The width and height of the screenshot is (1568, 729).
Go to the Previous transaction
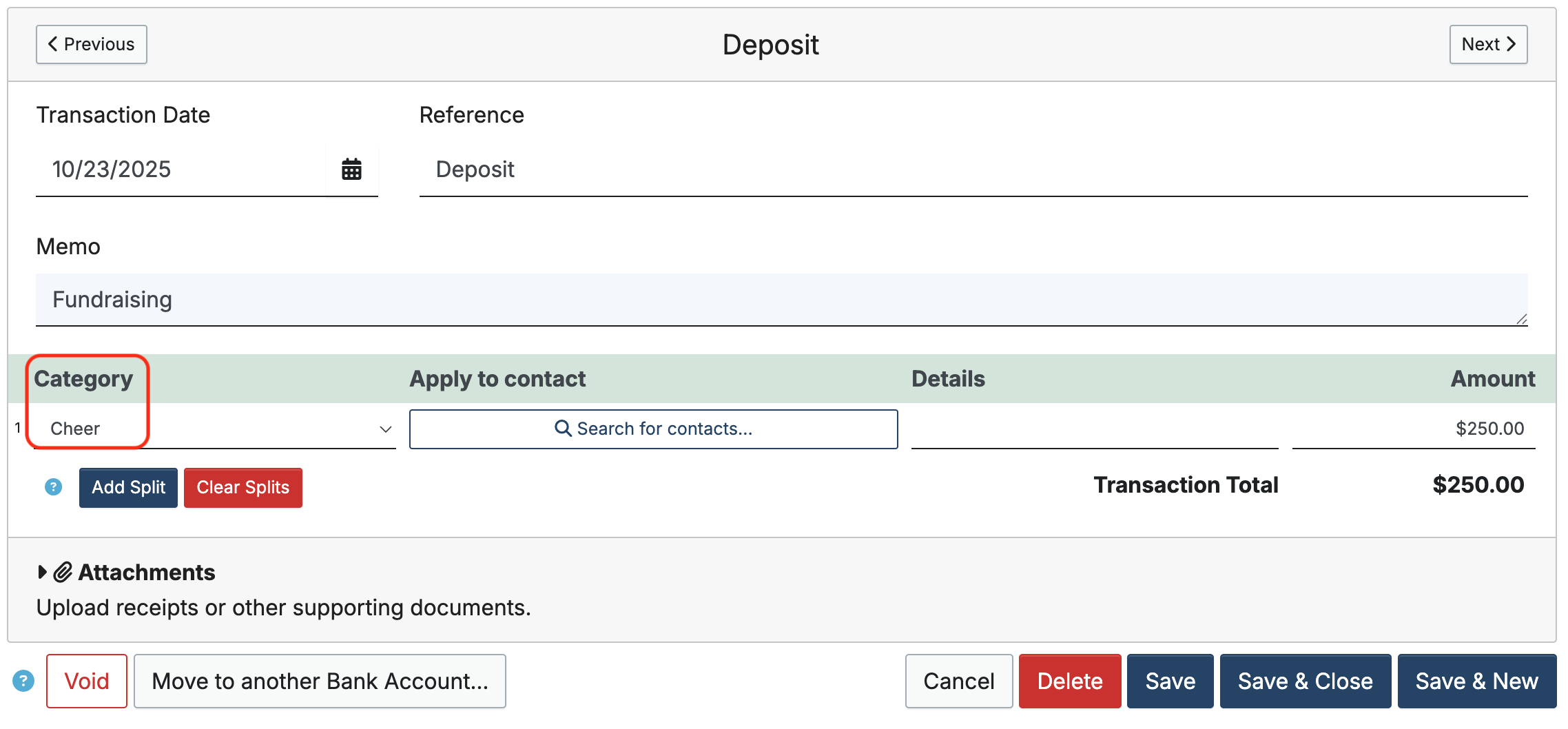[x=92, y=45]
